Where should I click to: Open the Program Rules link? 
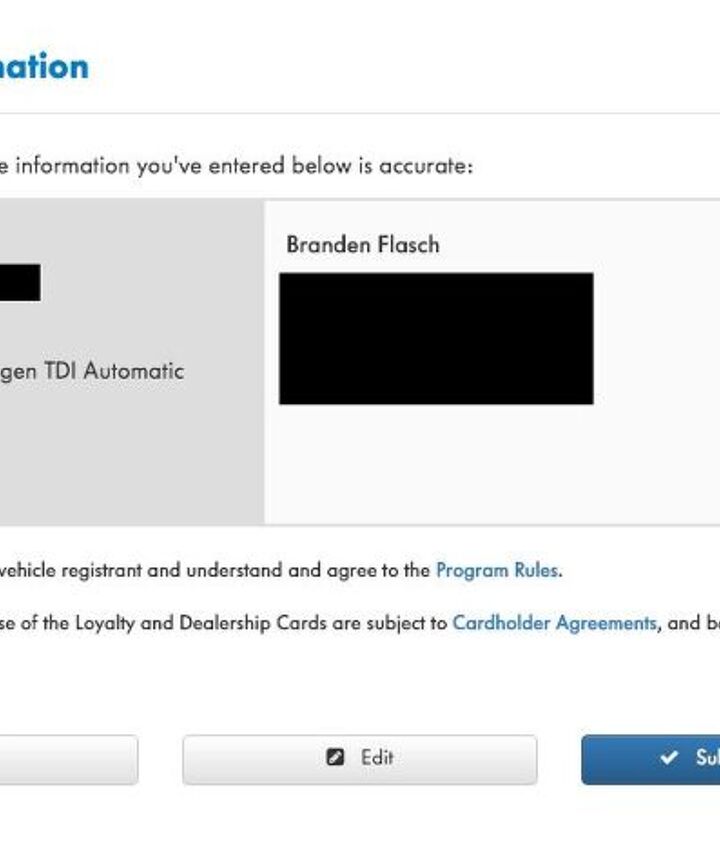[497, 571]
